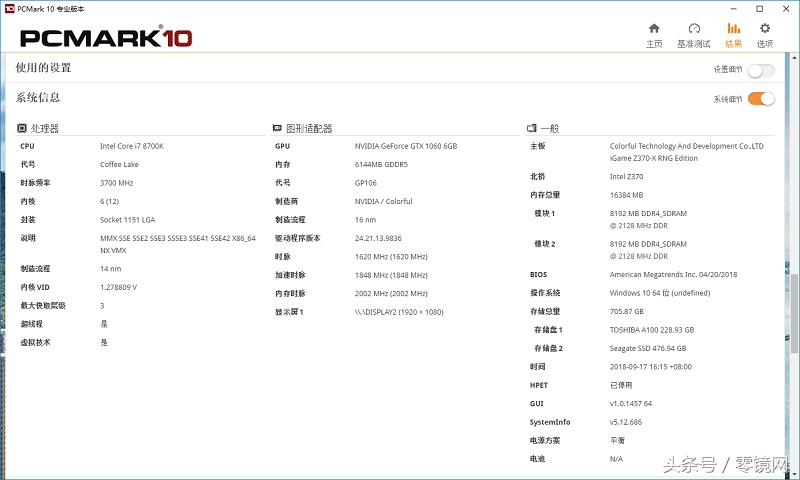Screen dimensions: 800x480
Task: Select the memory clock 2002 MHz (2002 MHz)
Action: (391, 293)
